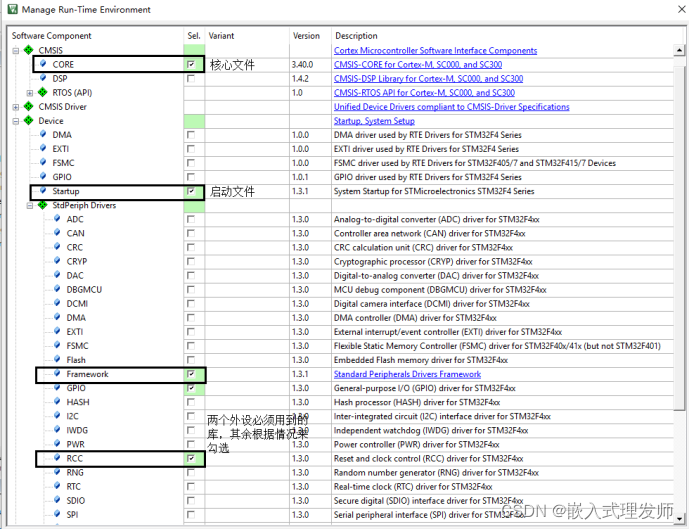The image size is (689, 529).
Task: Close the Manage Run-Time Environment window
Action: (x=681, y=9)
